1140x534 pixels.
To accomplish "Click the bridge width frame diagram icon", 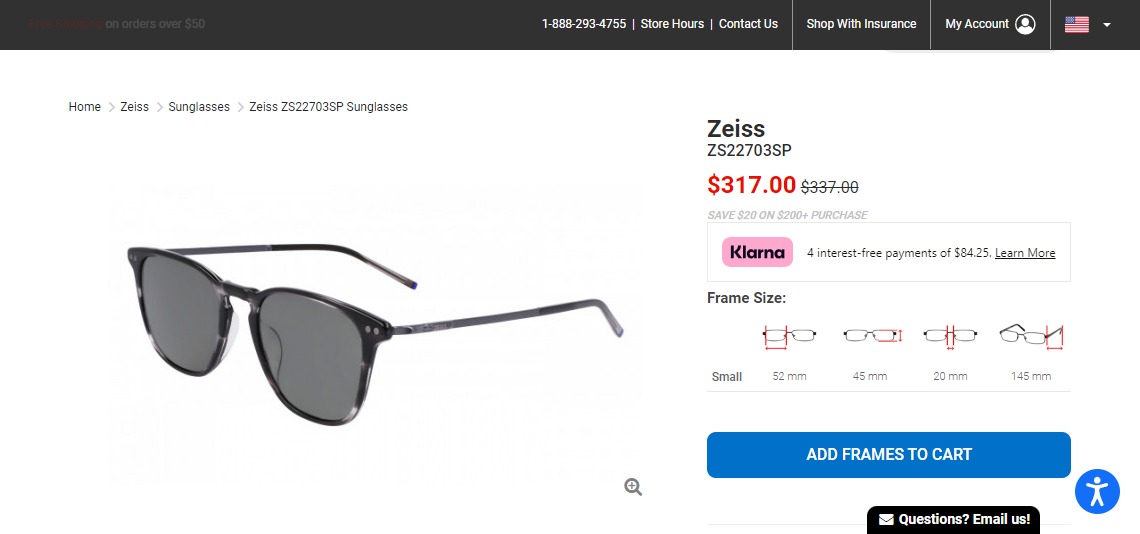I will [x=950, y=336].
